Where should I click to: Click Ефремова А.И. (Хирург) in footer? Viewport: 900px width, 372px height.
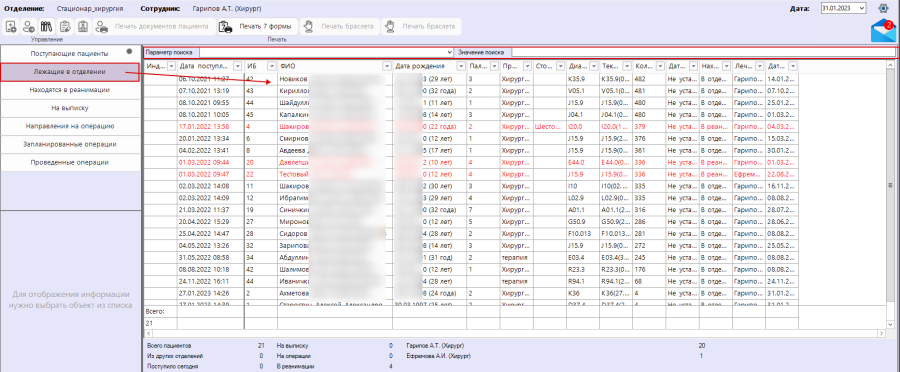pos(438,356)
